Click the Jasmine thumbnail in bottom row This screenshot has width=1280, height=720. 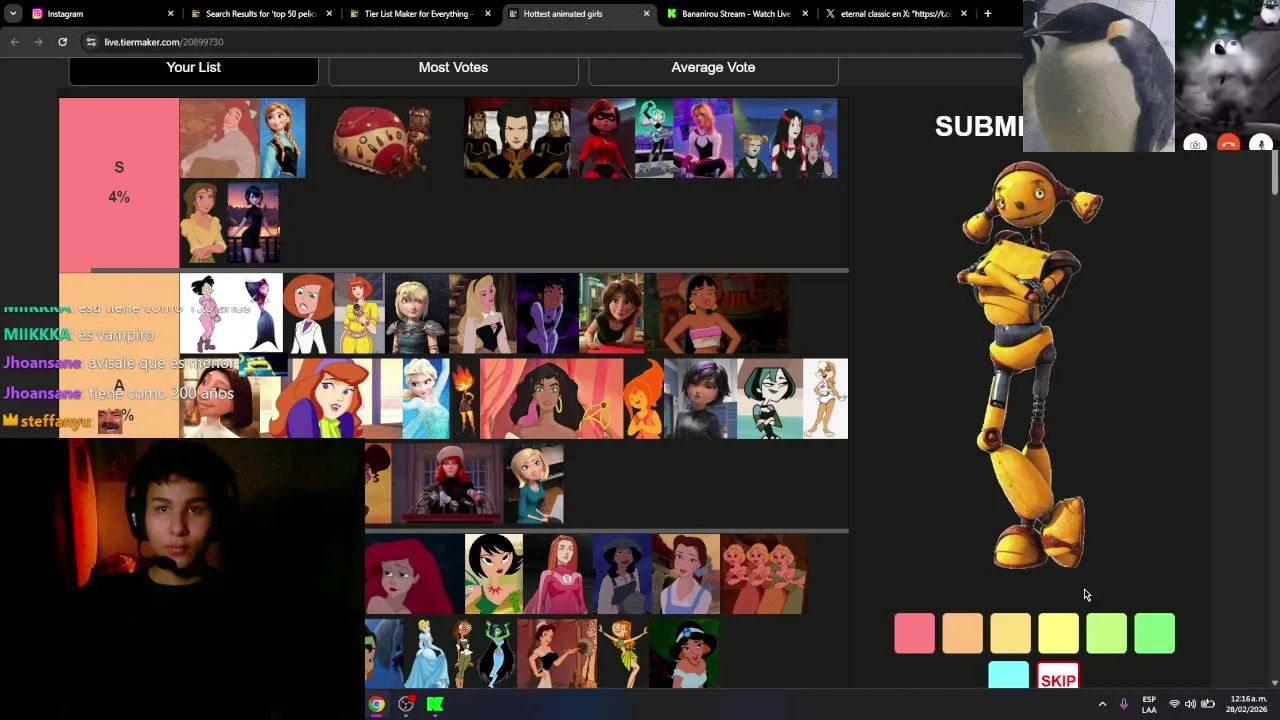pyautogui.click(x=684, y=654)
